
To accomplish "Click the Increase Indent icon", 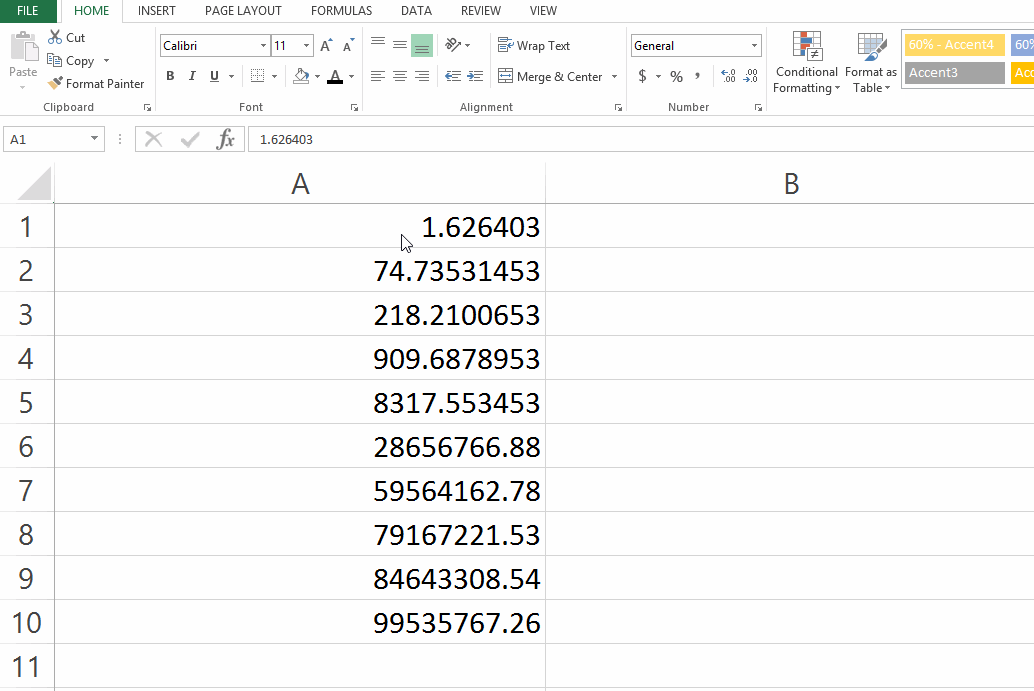I will (x=474, y=76).
